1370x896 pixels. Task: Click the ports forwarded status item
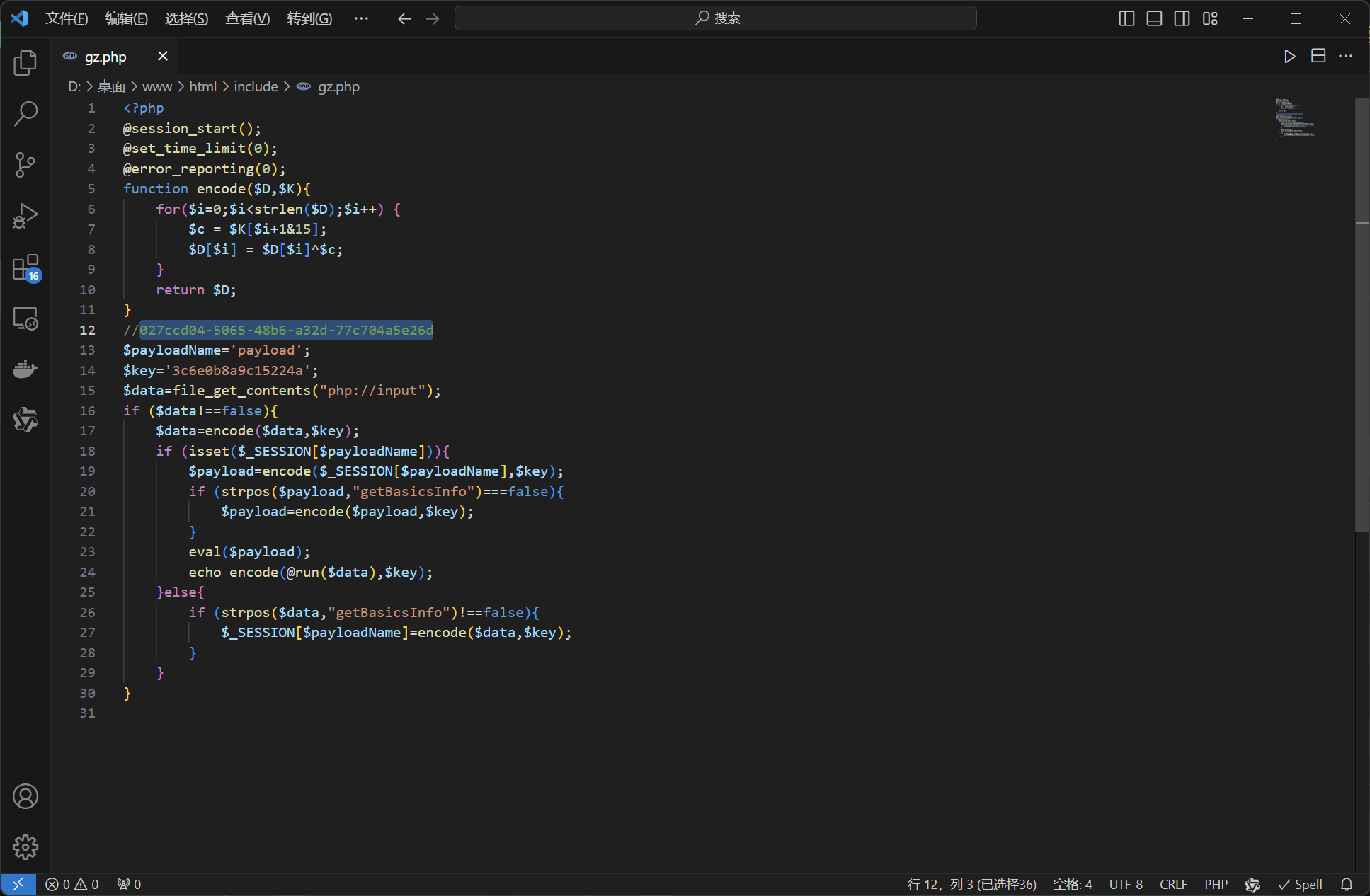[x=129, y=884]
